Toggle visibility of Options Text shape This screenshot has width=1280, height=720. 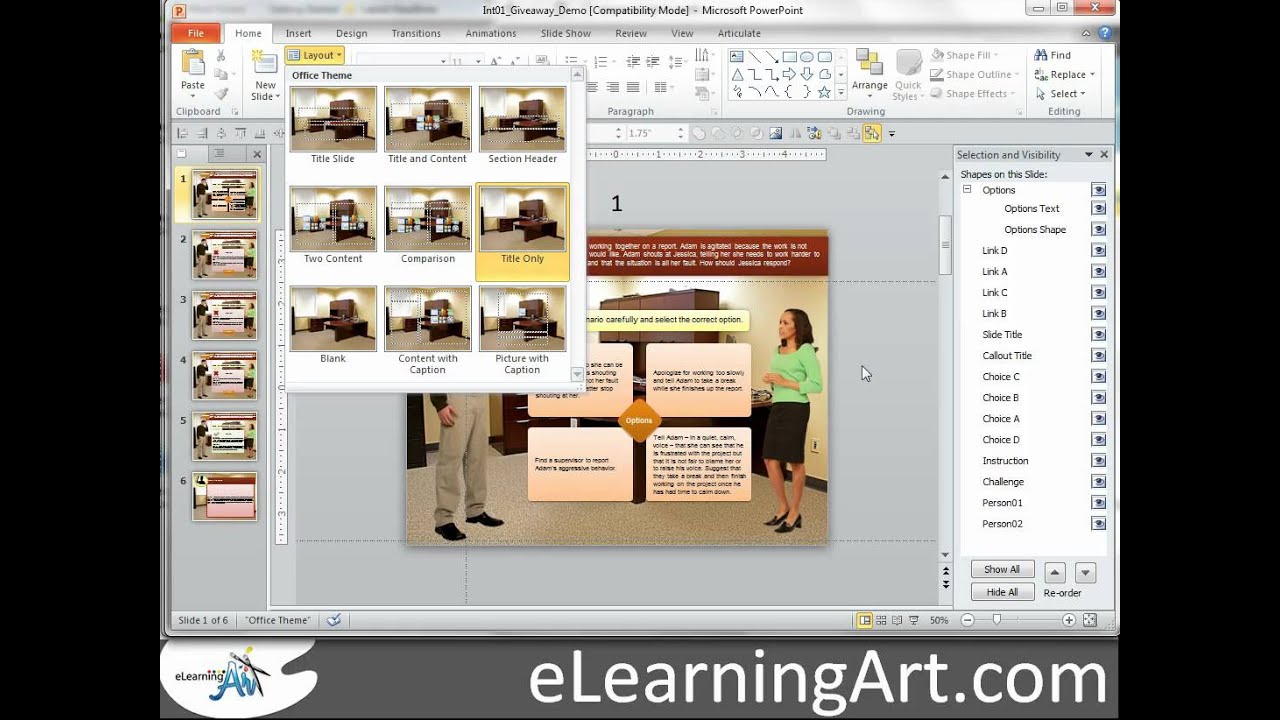[x=1098, y=209]
